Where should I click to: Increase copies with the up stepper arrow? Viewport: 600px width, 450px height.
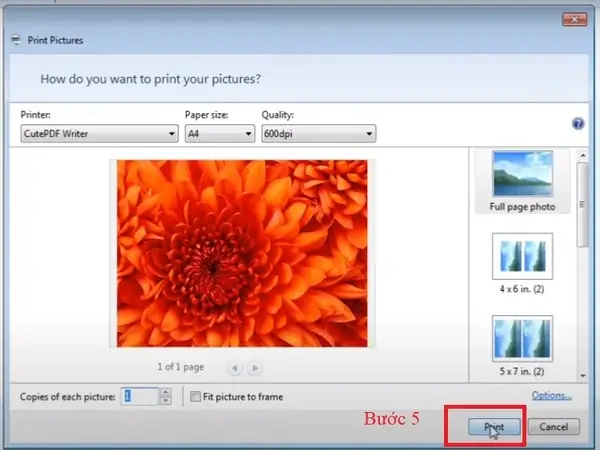click(x=165, y=392)
